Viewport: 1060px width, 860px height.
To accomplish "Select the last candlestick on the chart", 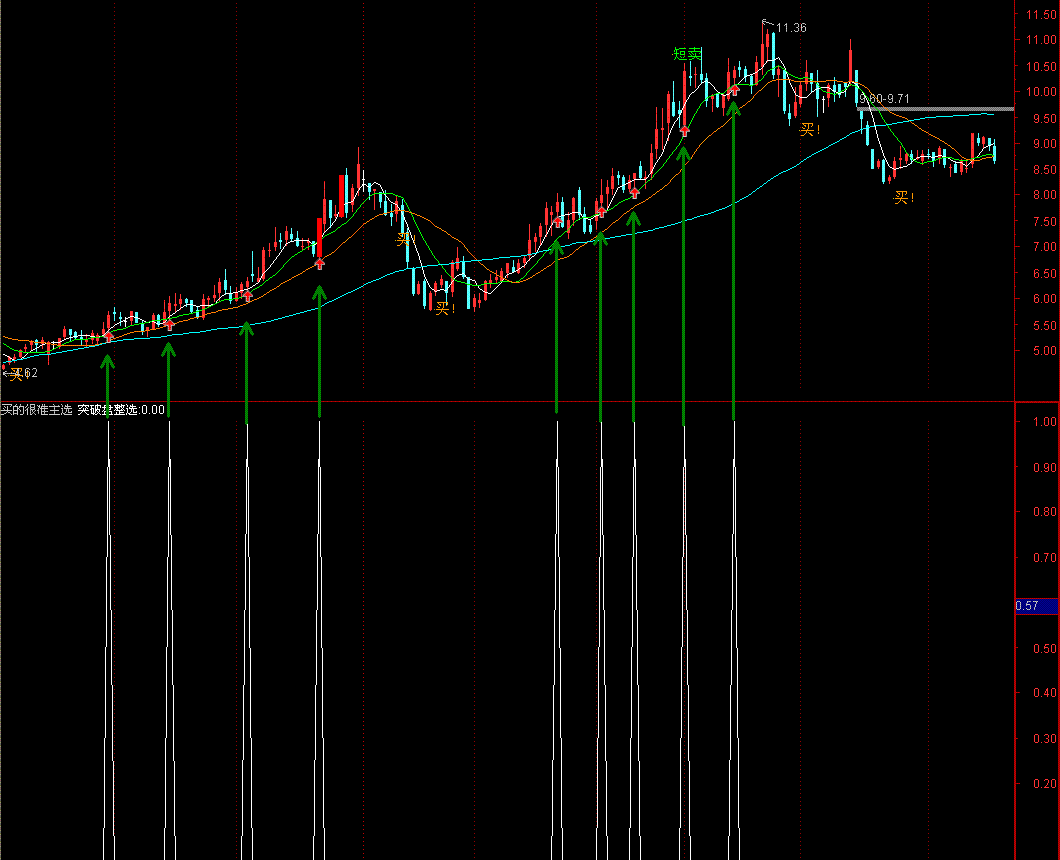I will click(994, 151).
